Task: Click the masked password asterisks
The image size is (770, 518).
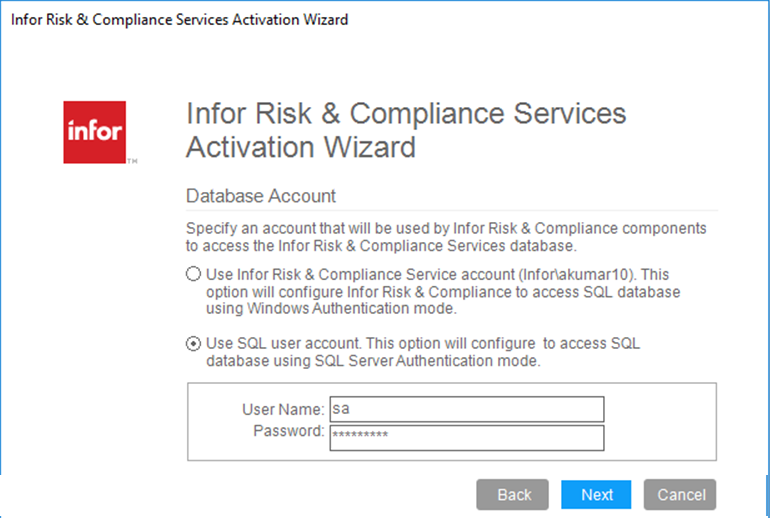Action: [x=360, y=437]
